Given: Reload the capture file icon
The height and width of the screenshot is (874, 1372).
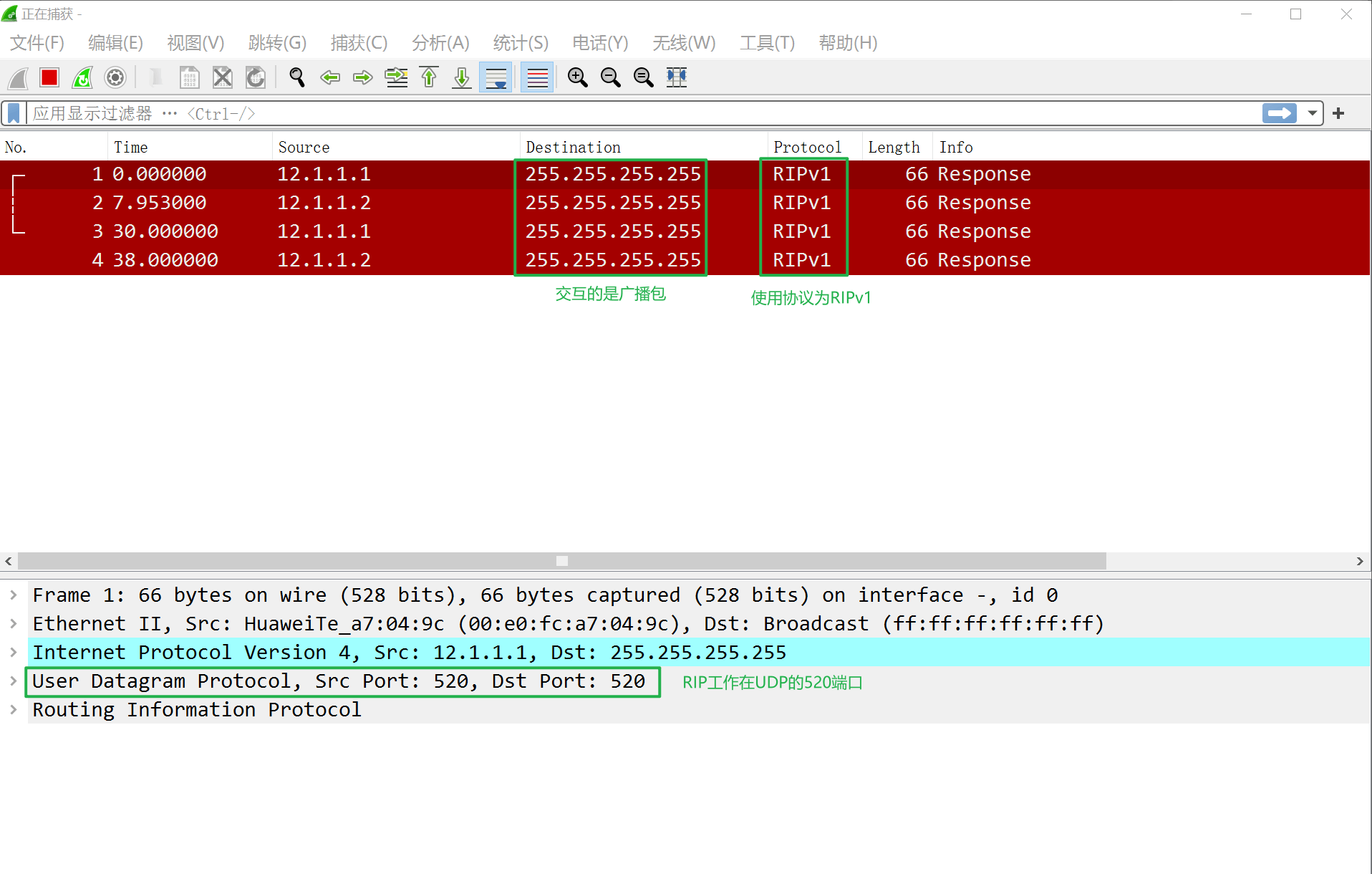Looking at the screenshot, I should 256,77.
